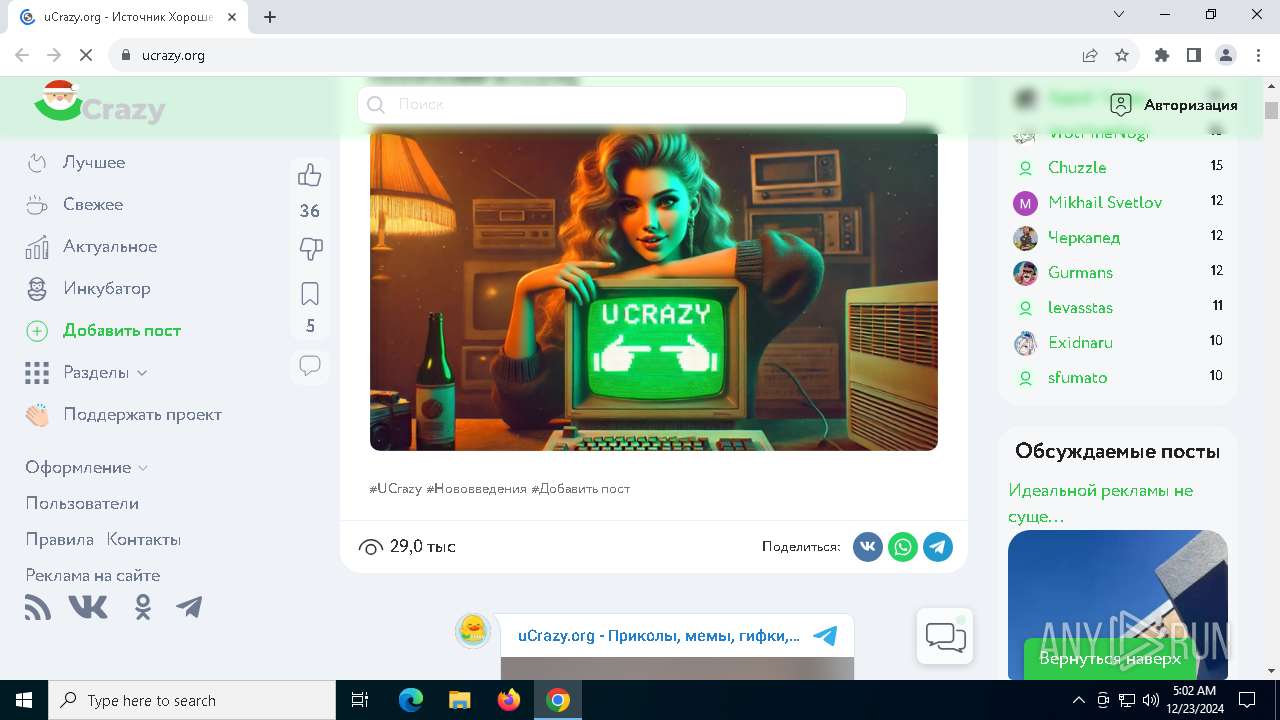Click the uCrazy Santa logo

point(99,103)
